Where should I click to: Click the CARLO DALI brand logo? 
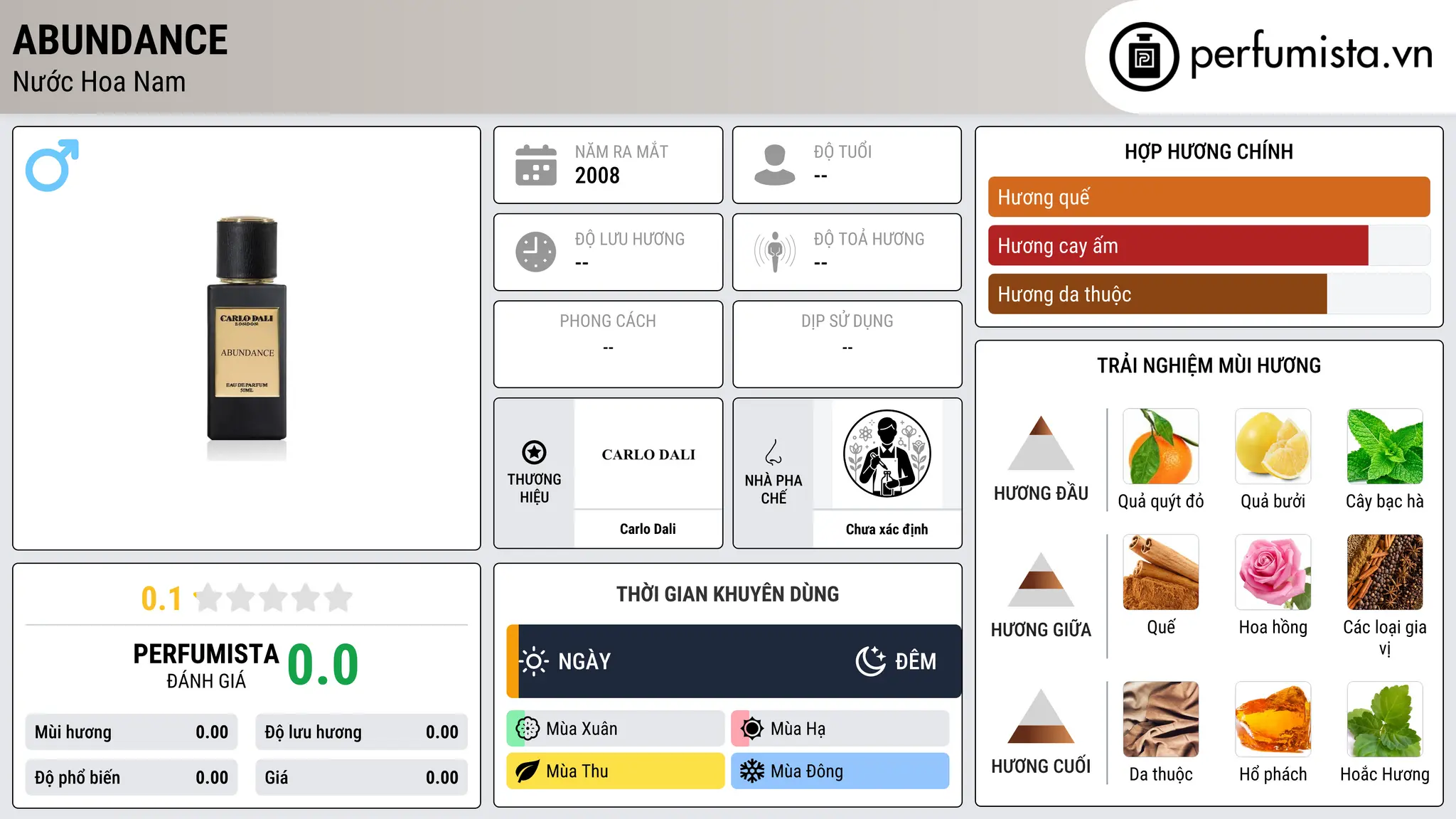pyautogui.click(x=648, y=454)
